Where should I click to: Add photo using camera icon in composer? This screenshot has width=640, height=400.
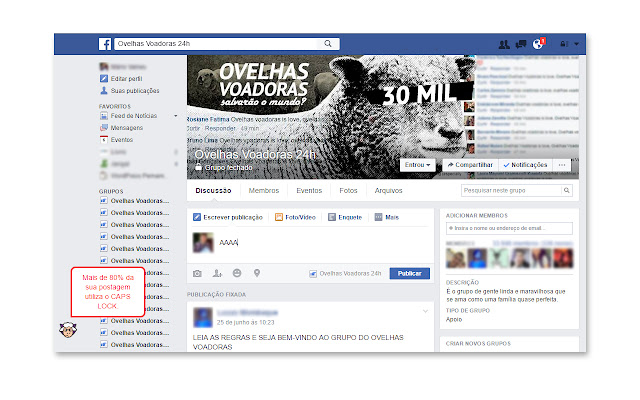tap(198, 273)
